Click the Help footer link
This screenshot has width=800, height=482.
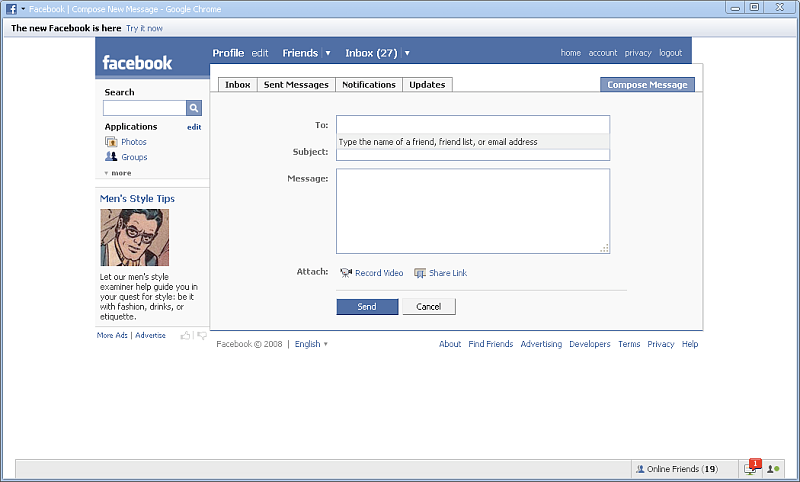(x=690, y=344)
